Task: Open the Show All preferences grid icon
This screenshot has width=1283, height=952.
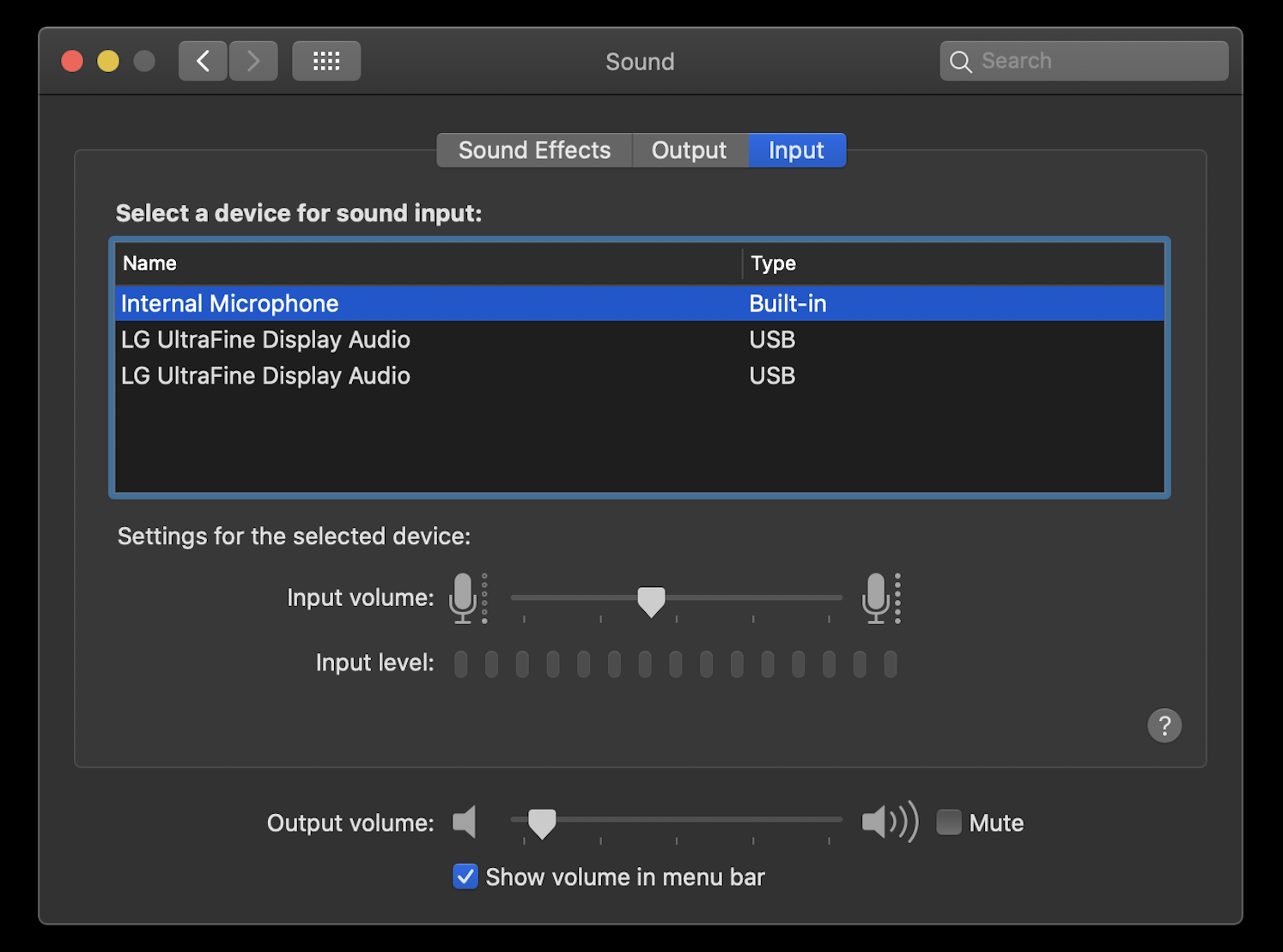Action: [325, 60]
